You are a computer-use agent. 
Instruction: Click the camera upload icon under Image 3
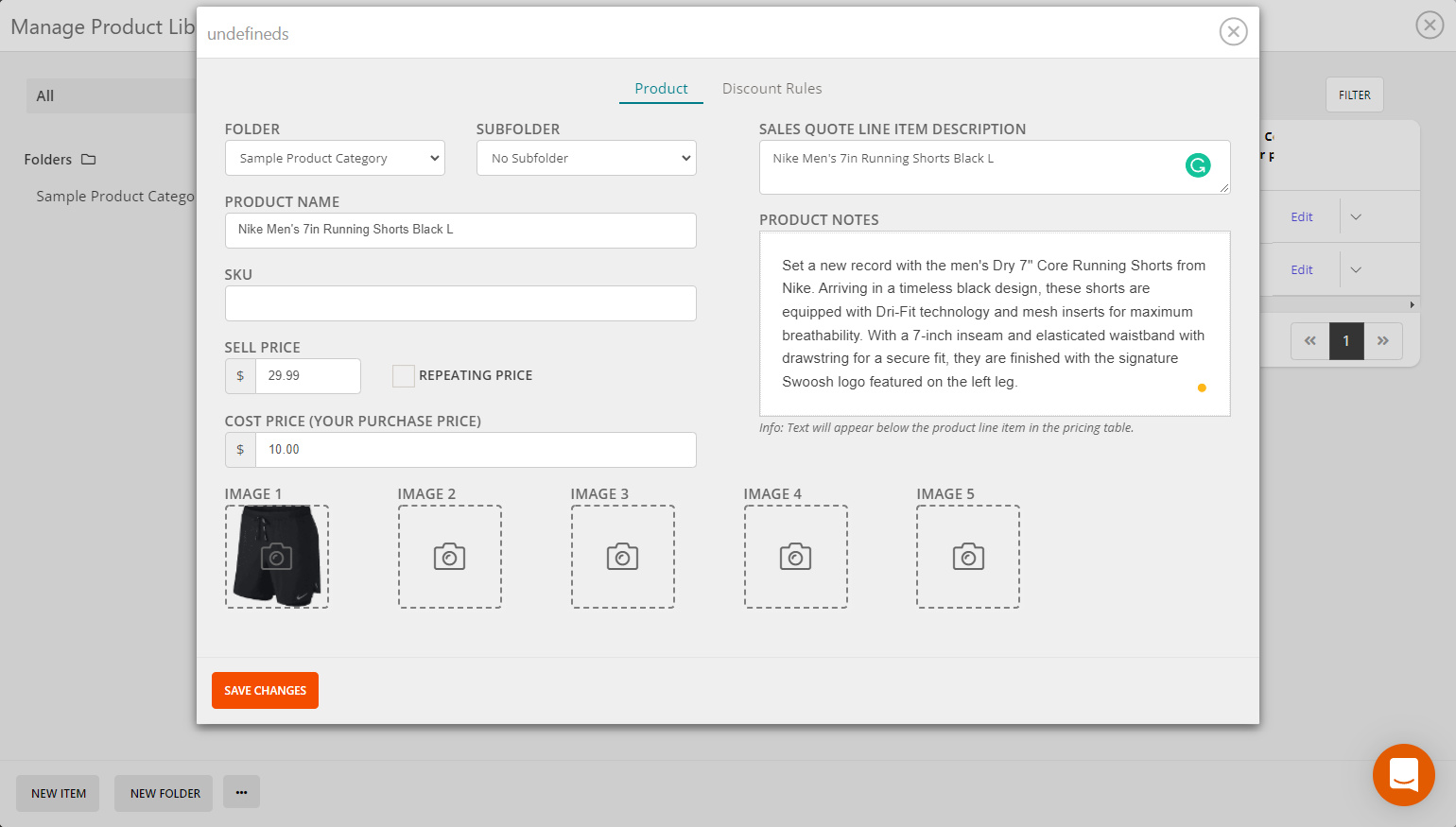[x=622, y=556]
